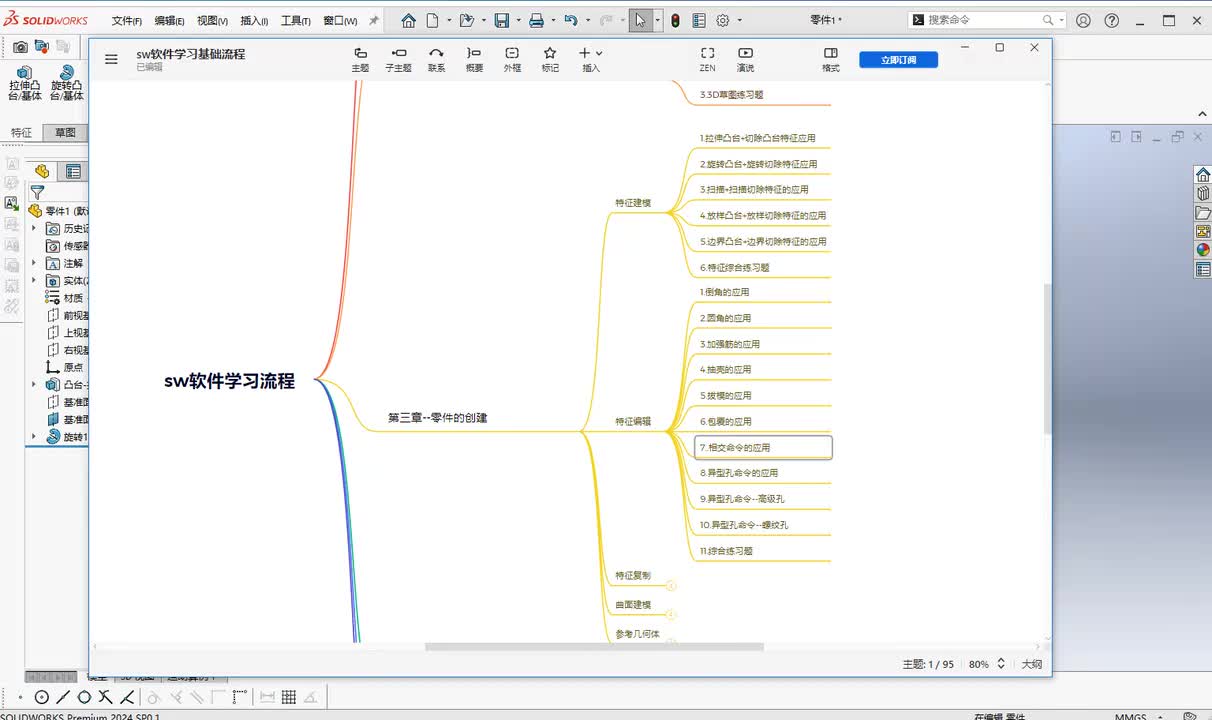Expand the 凸台 feature tree node
Screen dimensions: 1212x720
click(x=33, y=384)
